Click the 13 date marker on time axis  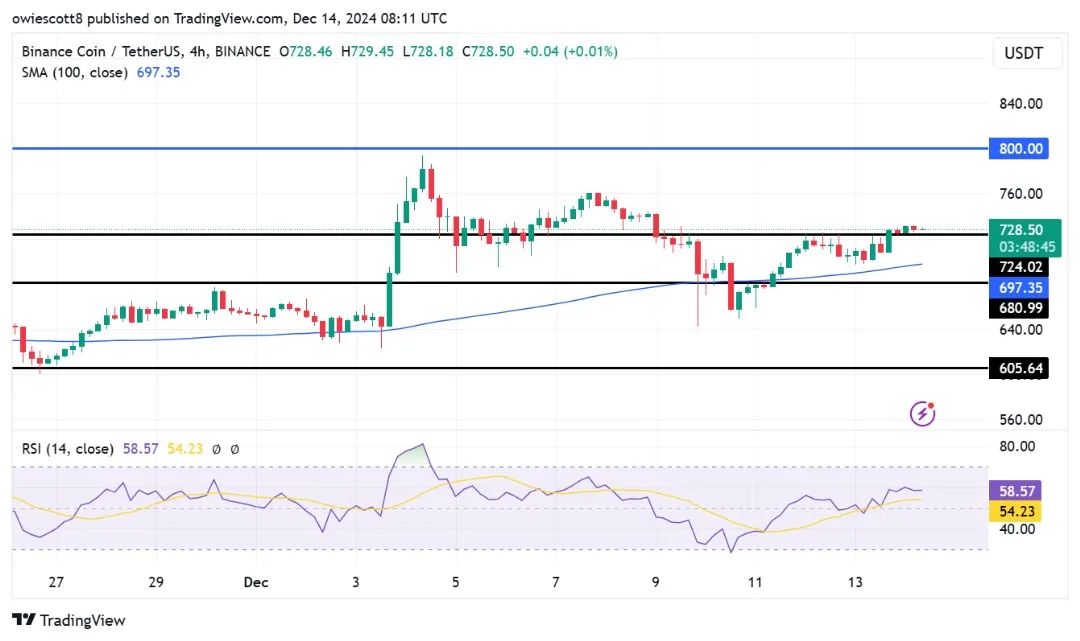pyautogui.click(x=855, y=582)
